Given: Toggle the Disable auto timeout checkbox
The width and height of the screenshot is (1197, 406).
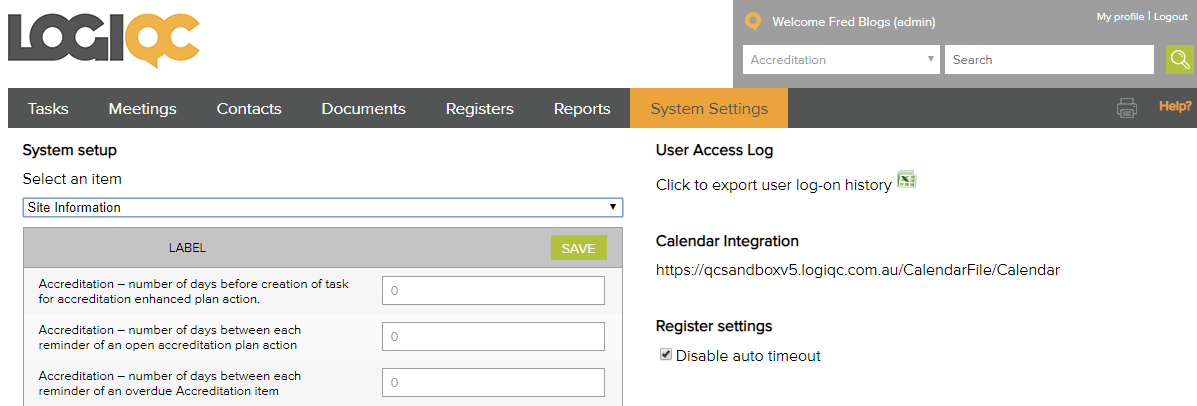Looking at the screenshot, I should [666, 355].
